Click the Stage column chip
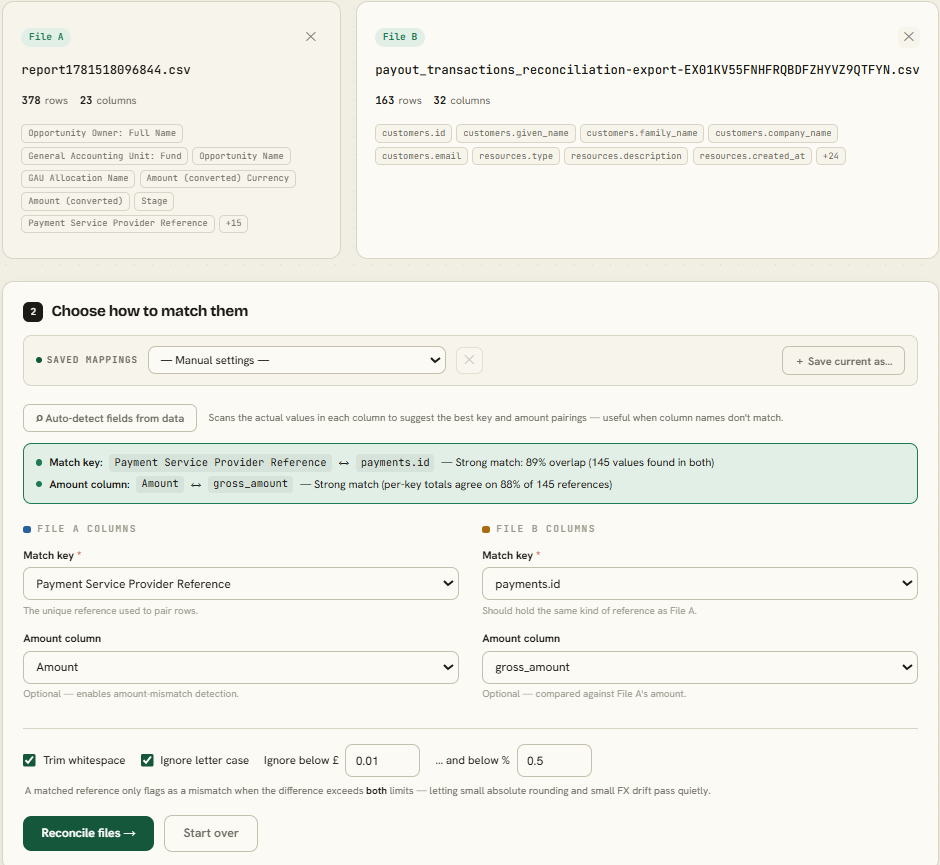 [x=154, y=201]
